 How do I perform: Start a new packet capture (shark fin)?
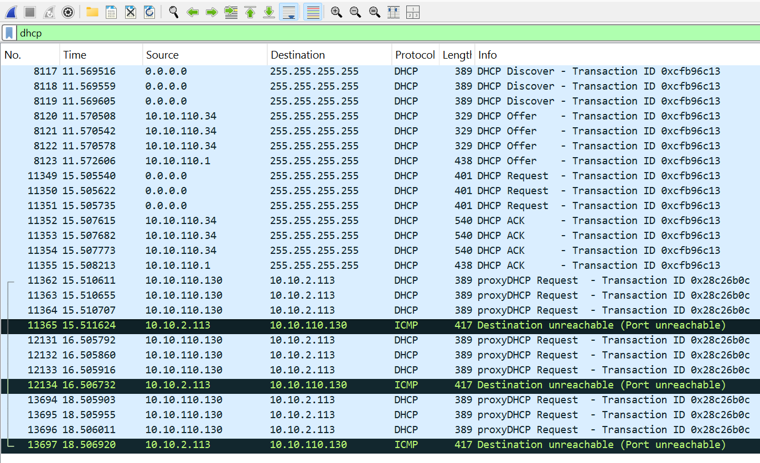[11, 12]
